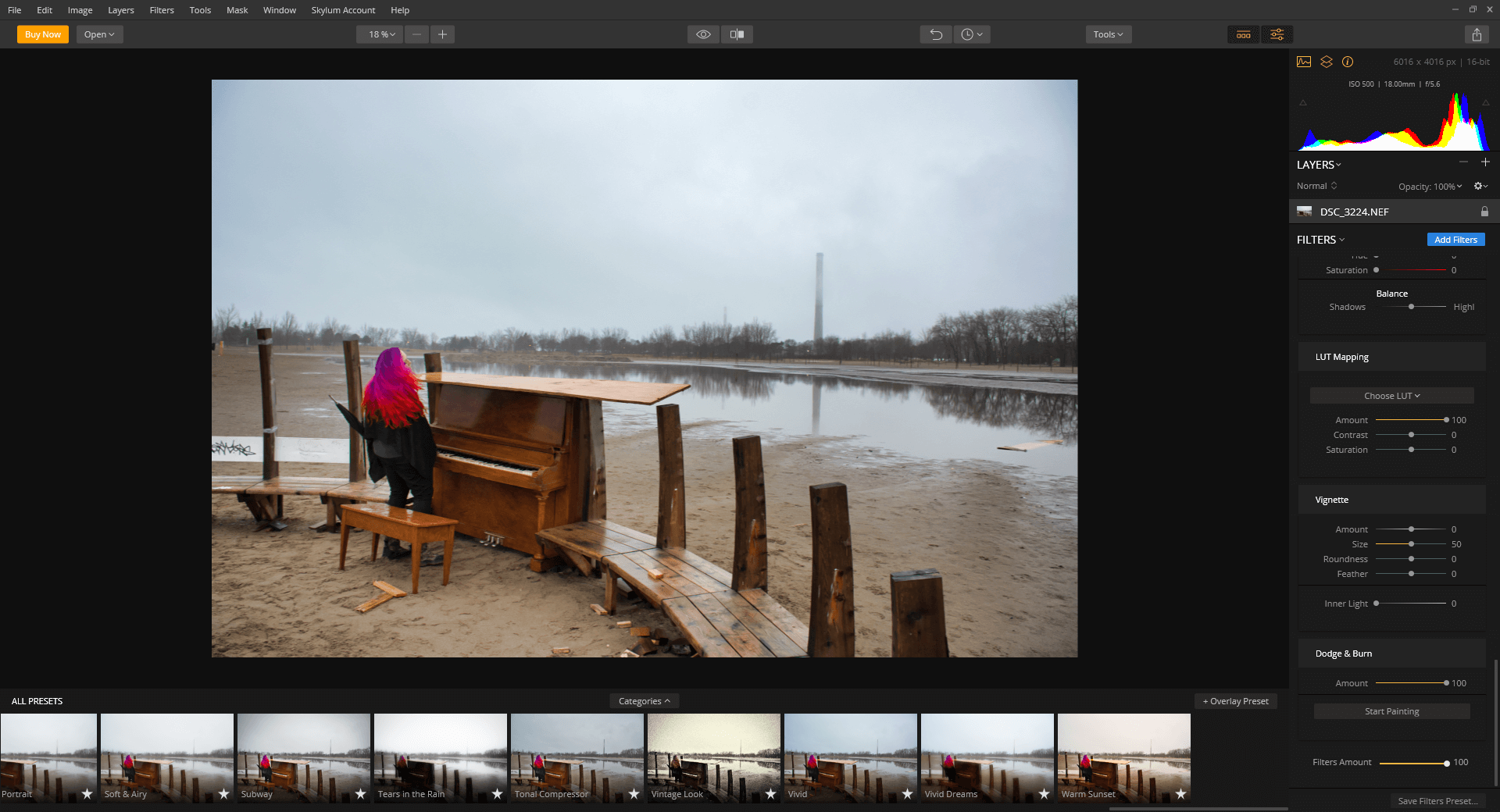Show the layers stack icon

1326,62
